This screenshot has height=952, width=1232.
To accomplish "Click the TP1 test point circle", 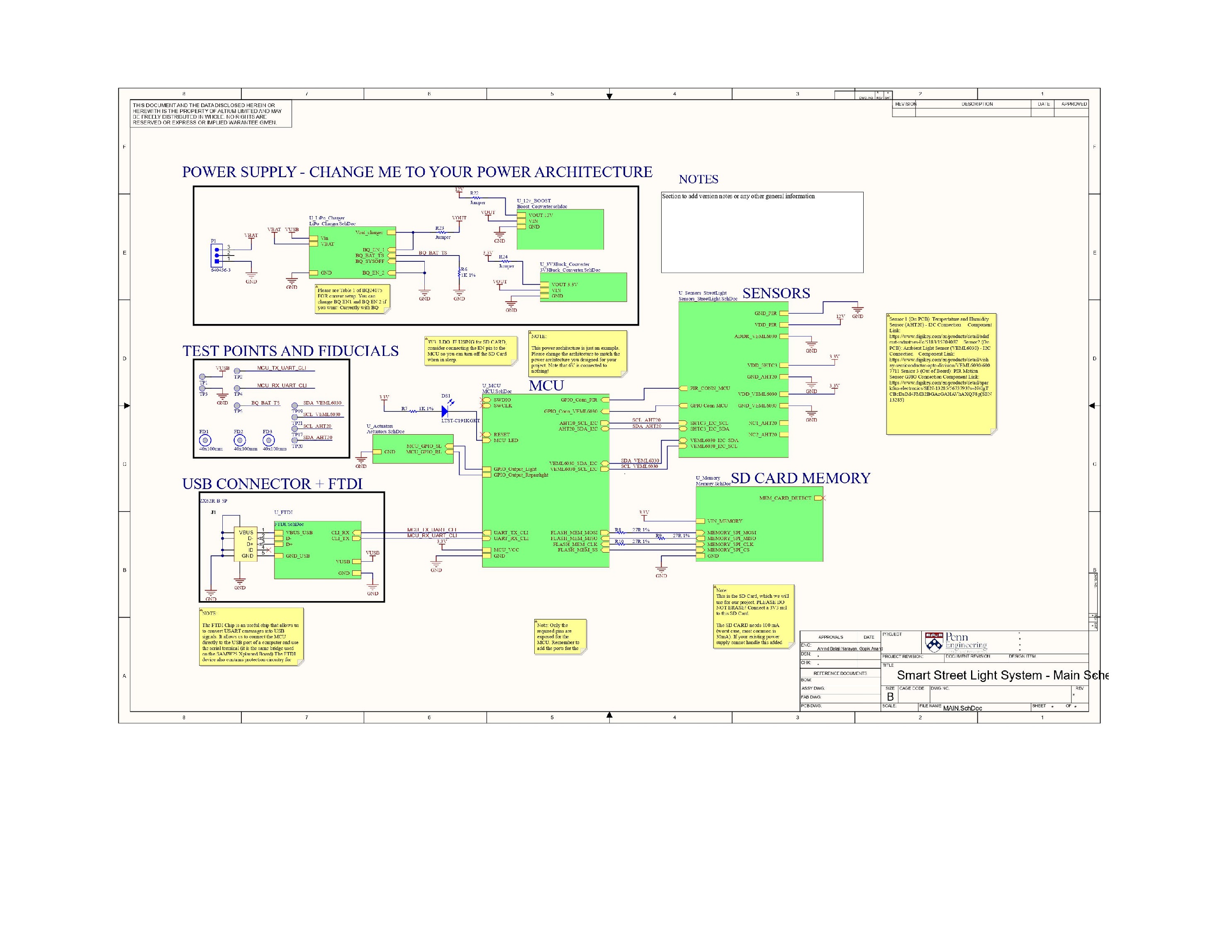I will tap(202, 377).
